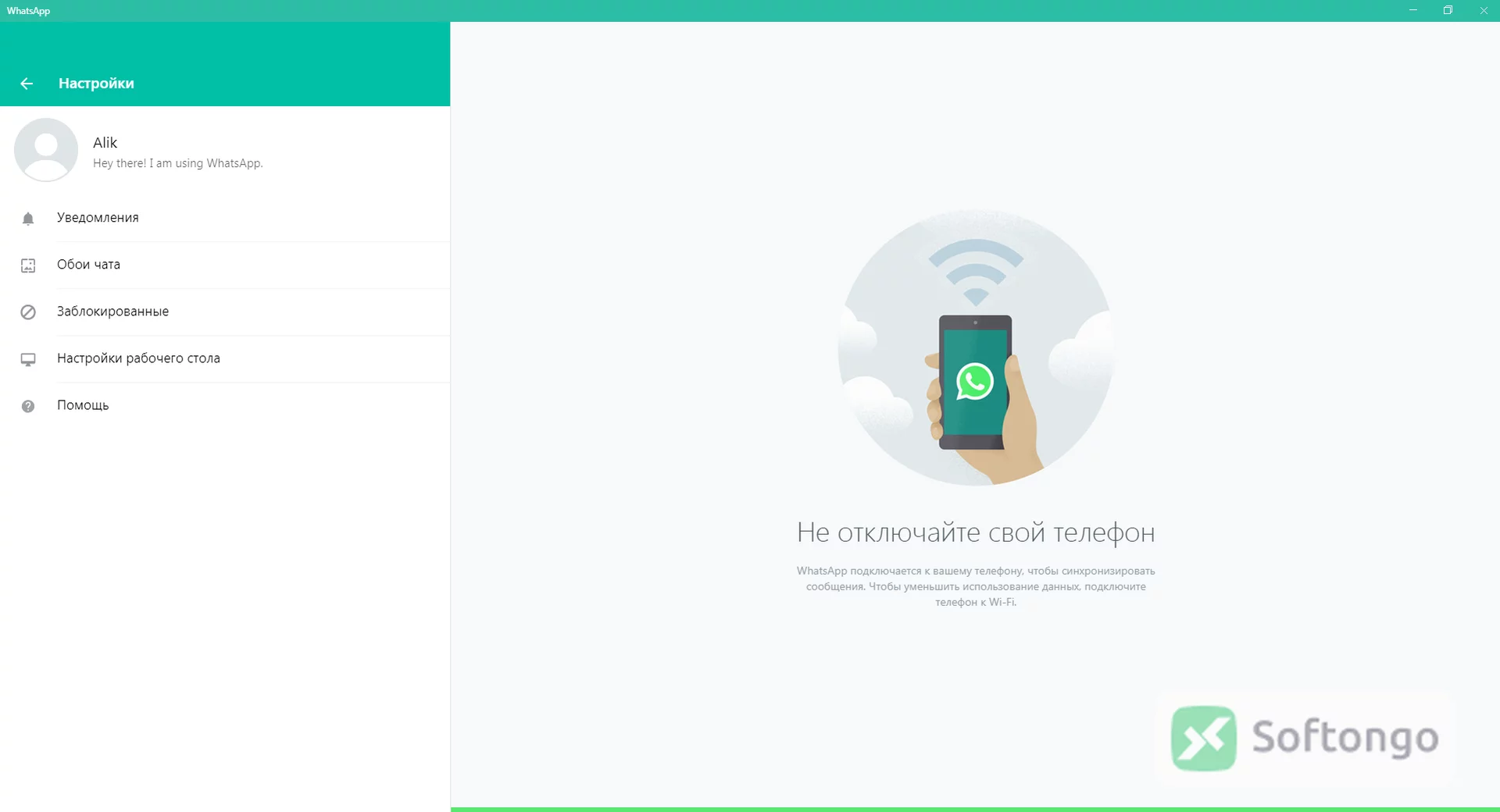Click the desktop monitor settings icon
Screen dimensions: 1500x812
[x=28, y=359]
